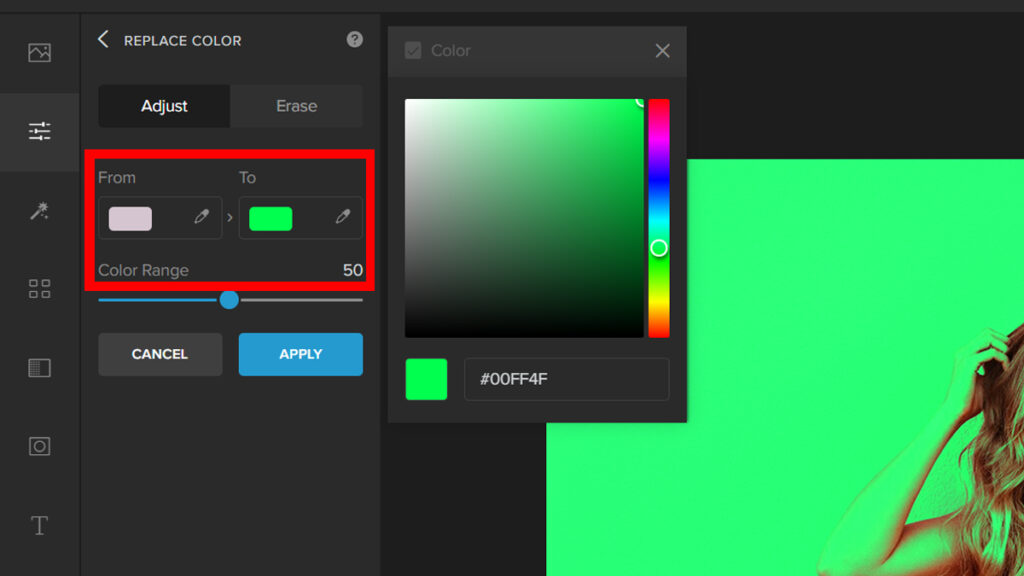Image resolution: width=1024 pixels, height=576 pixels.
Task: Click the blue Apply button
Action: 300,354
